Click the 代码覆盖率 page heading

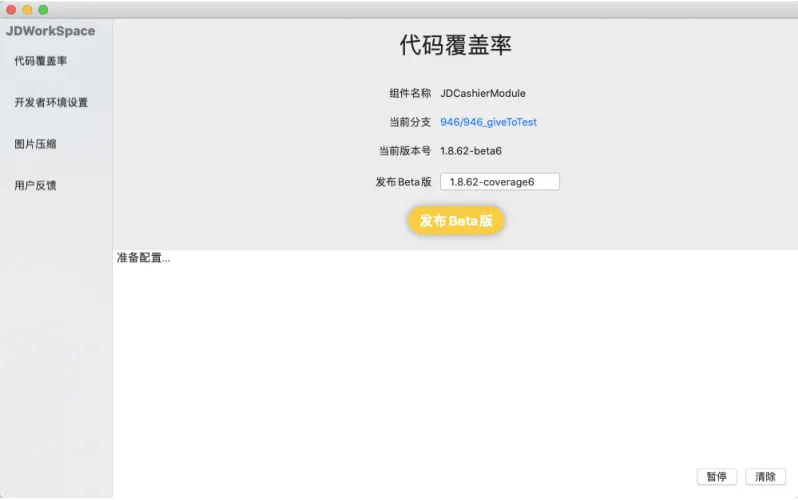click(455, 45)
